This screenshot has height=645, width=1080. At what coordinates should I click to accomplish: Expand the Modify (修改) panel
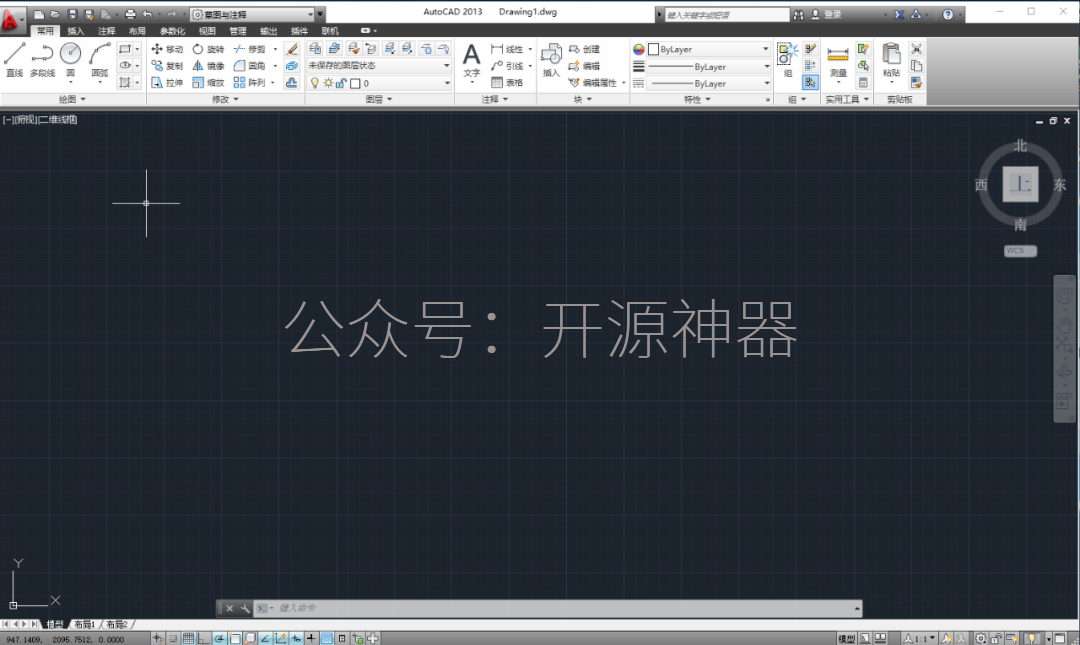(225, 99)
